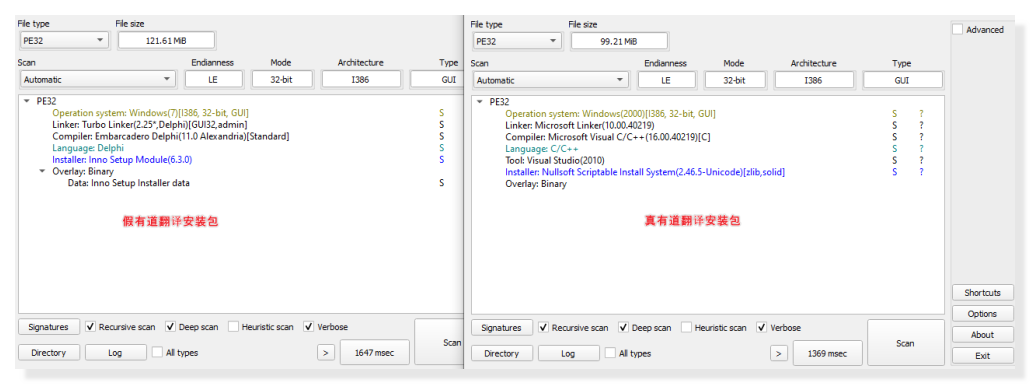Click the Exit button
Viewport: 1030px width, 384px height.
[982, 356]
